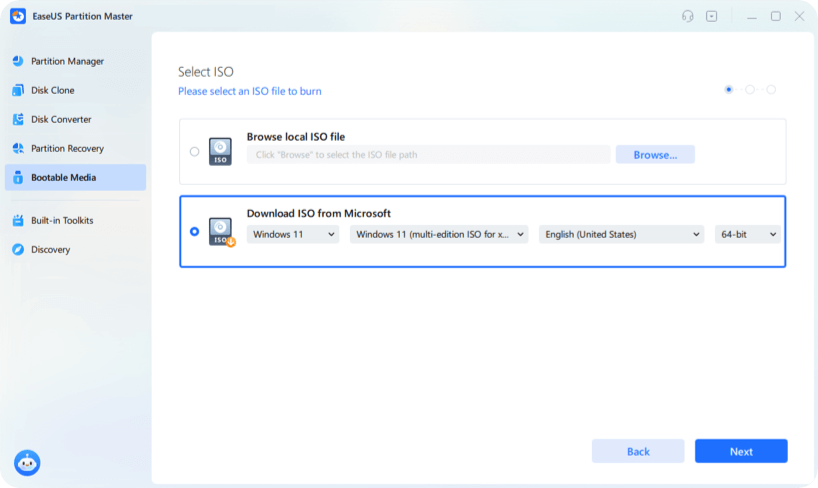818x488 pixels.
Task: Go to Partition Manager section
Action: click(76, 61)
